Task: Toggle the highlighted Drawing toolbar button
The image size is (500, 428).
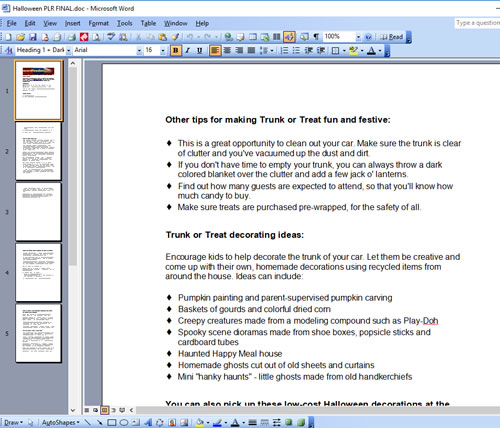Action: [x=289, y=37]
